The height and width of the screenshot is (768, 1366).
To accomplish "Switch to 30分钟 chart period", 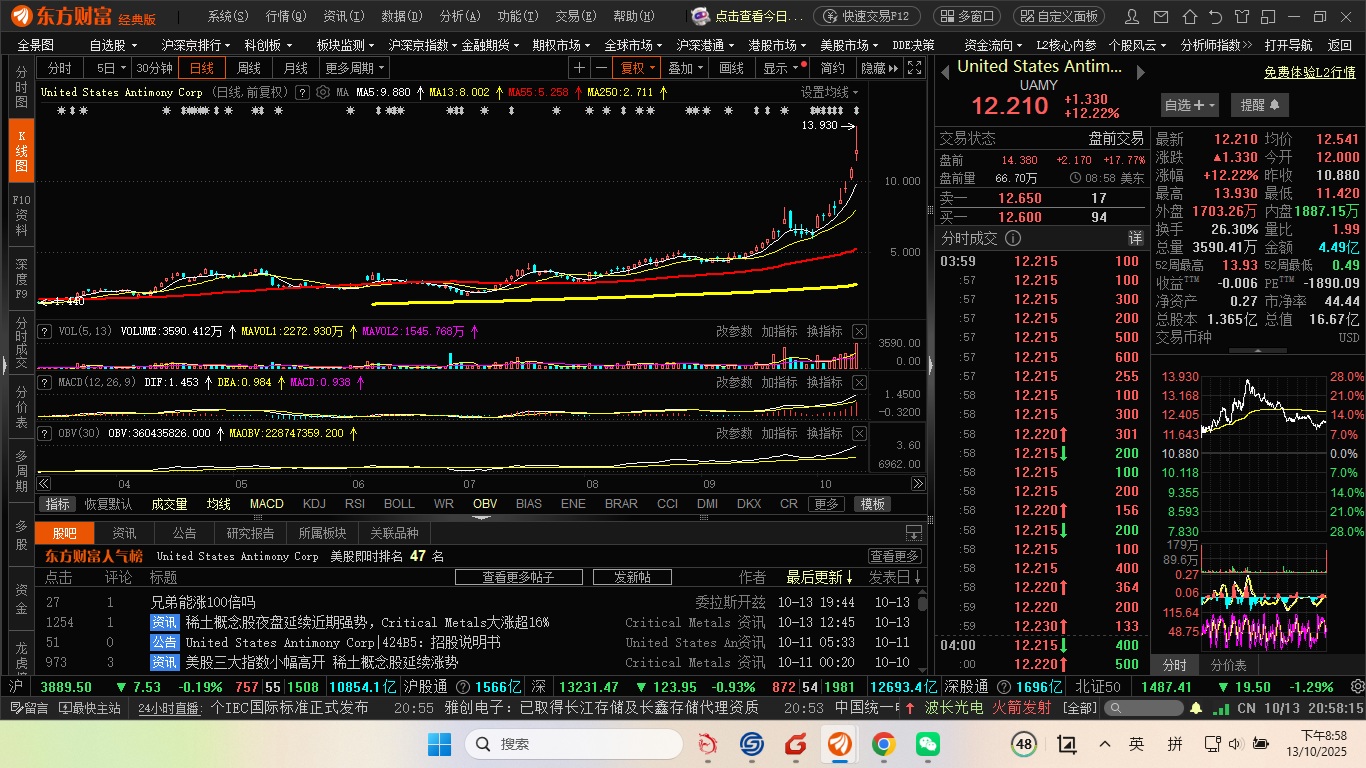I will tap(155, 68).
